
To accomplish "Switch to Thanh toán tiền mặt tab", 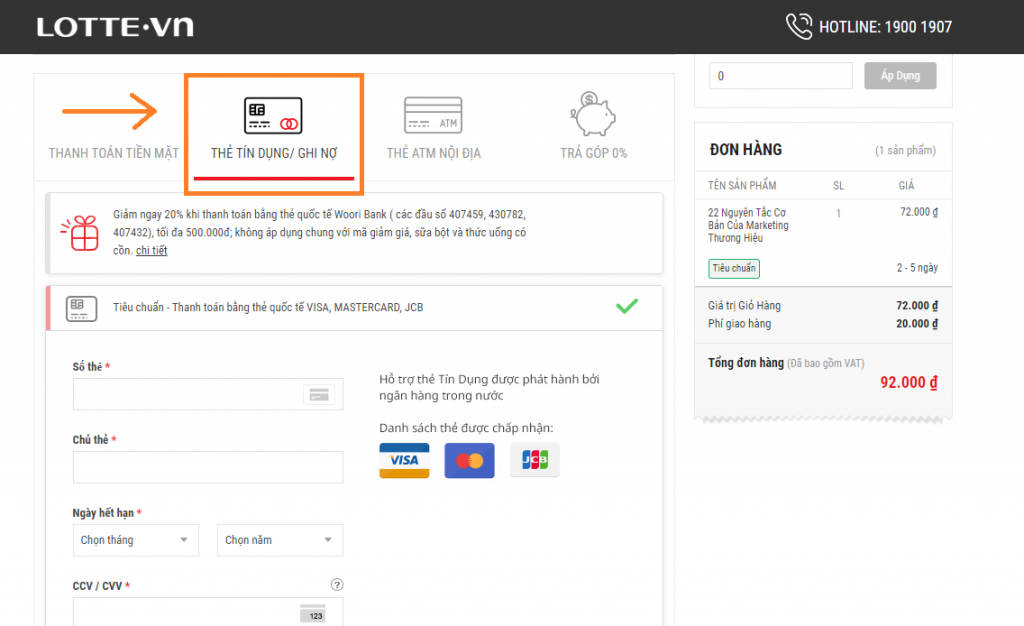I will (113, 153).
